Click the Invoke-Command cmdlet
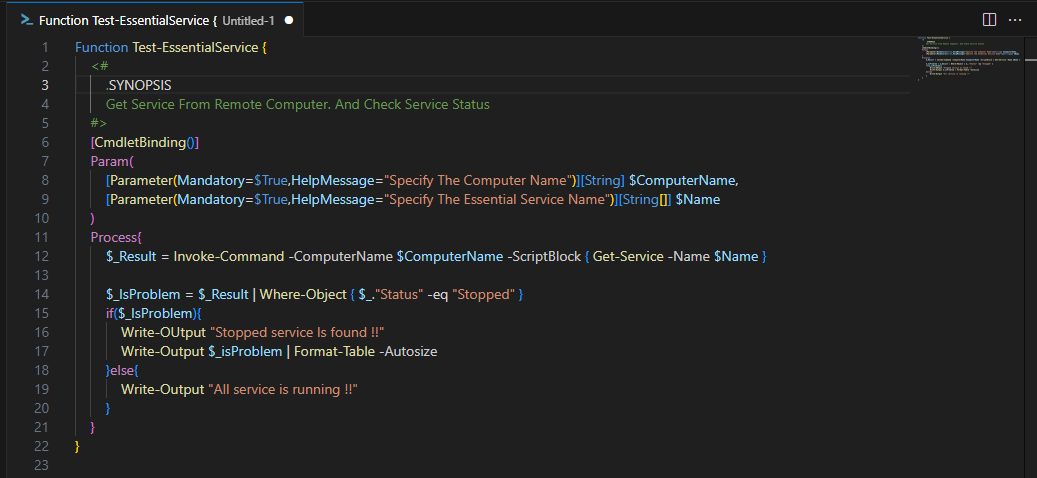The height and width of the screenshot is (478, 1037). click(229, 257)
